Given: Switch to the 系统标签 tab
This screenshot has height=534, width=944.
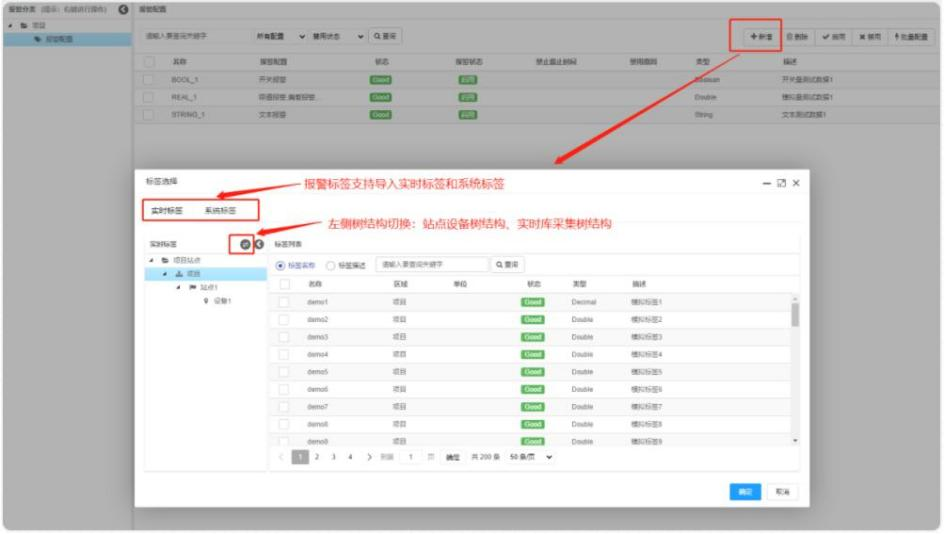Looking at the screenshot, I should pos(221,211).
